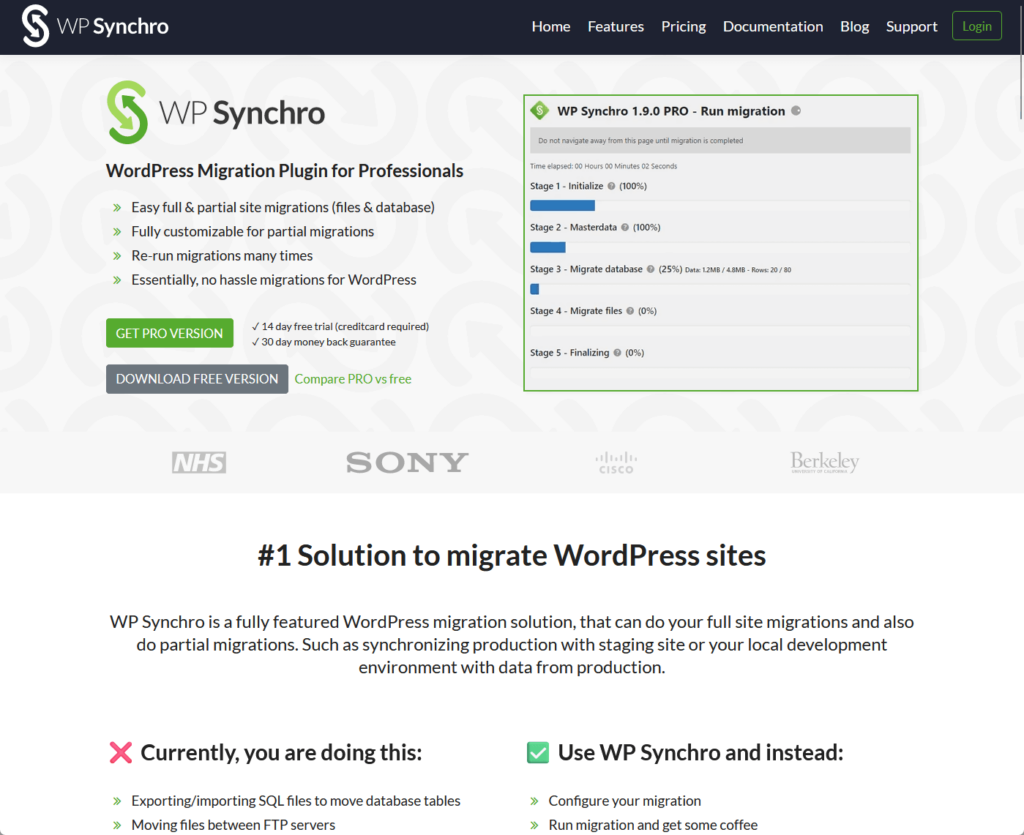1024x835 pixels.
Task: Open the Support page
Action: tap(911, 26)
